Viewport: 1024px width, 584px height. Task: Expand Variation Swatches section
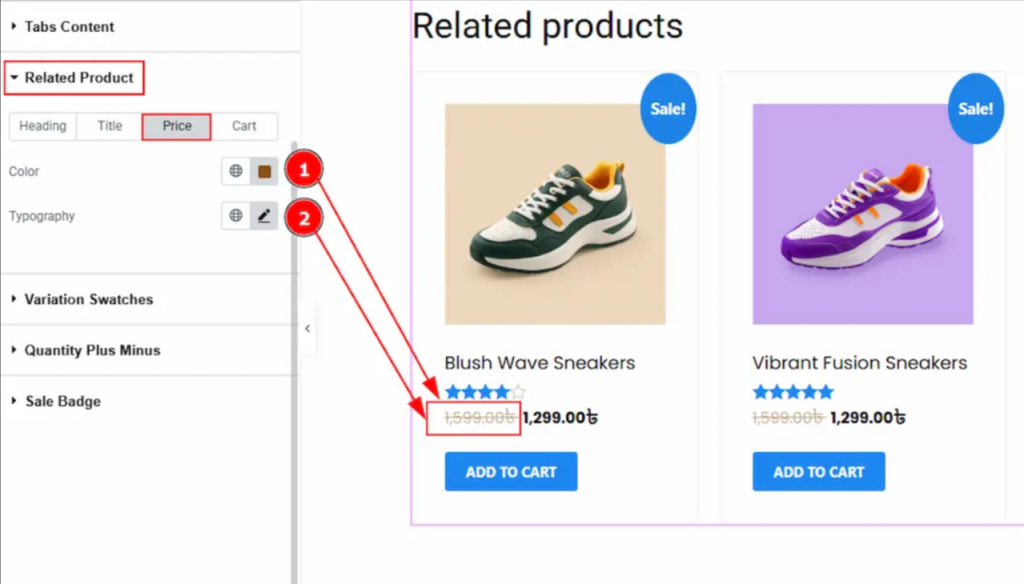tap(88, 299)
